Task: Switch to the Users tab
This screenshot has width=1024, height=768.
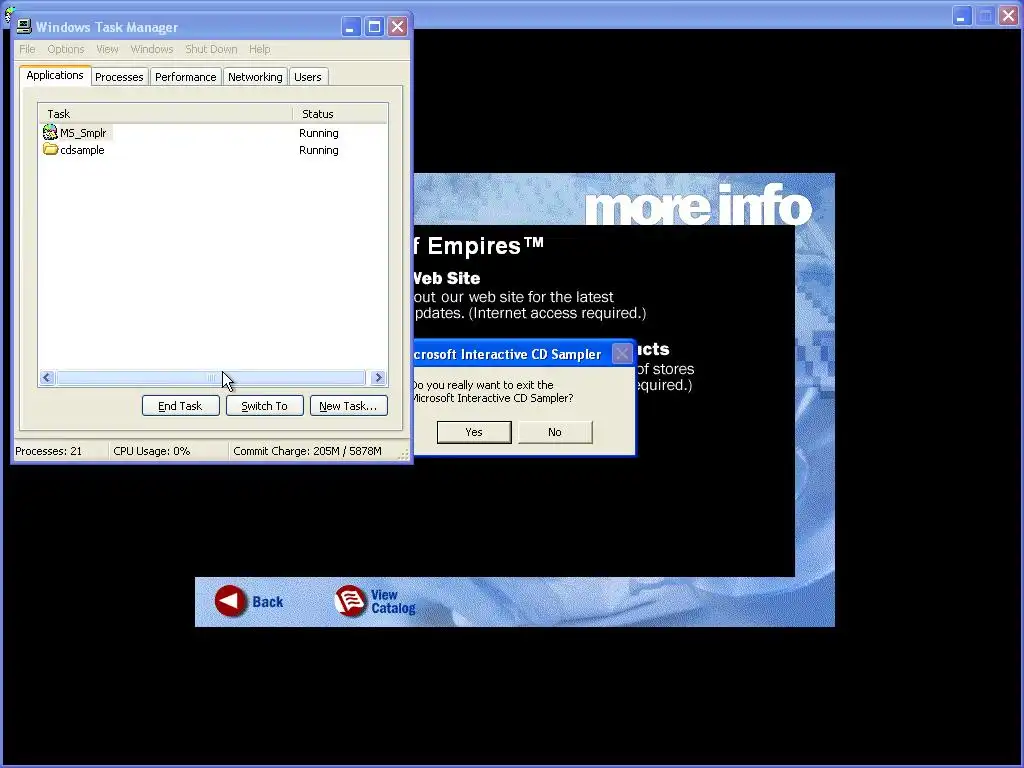Action: [x=308, y=77]
